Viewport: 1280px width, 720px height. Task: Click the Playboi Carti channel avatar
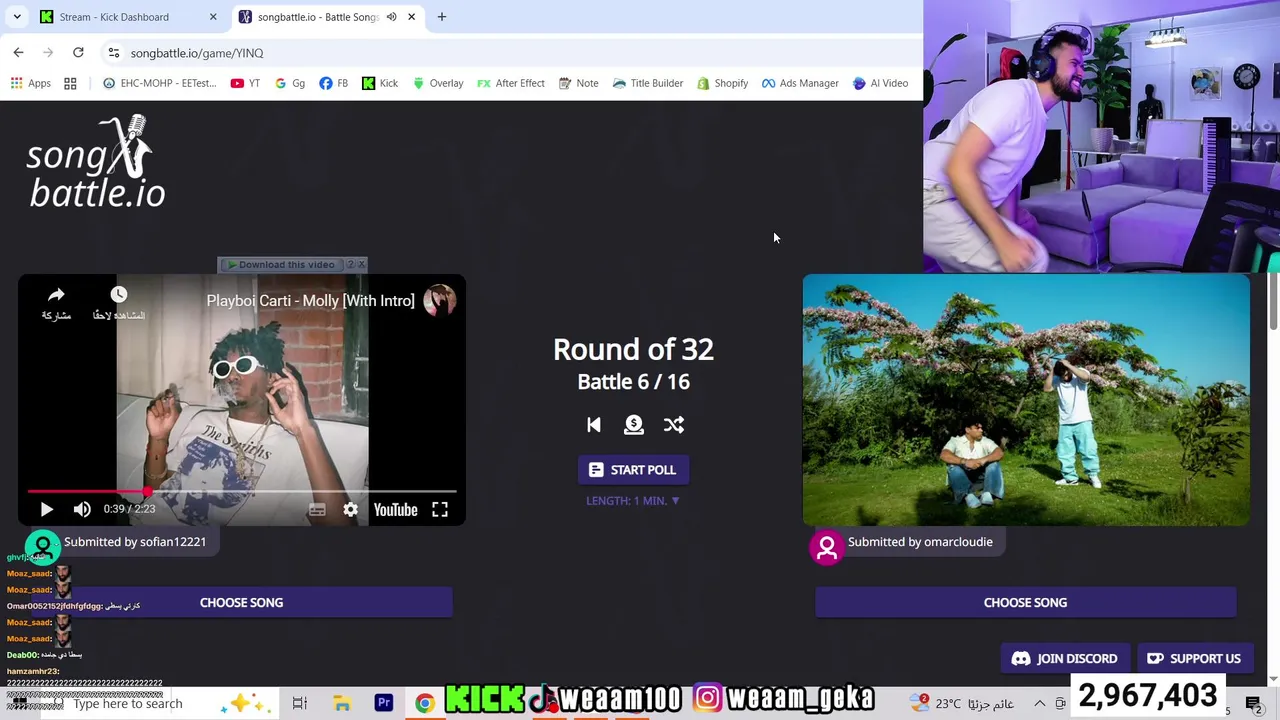click(x=439, y=300)
